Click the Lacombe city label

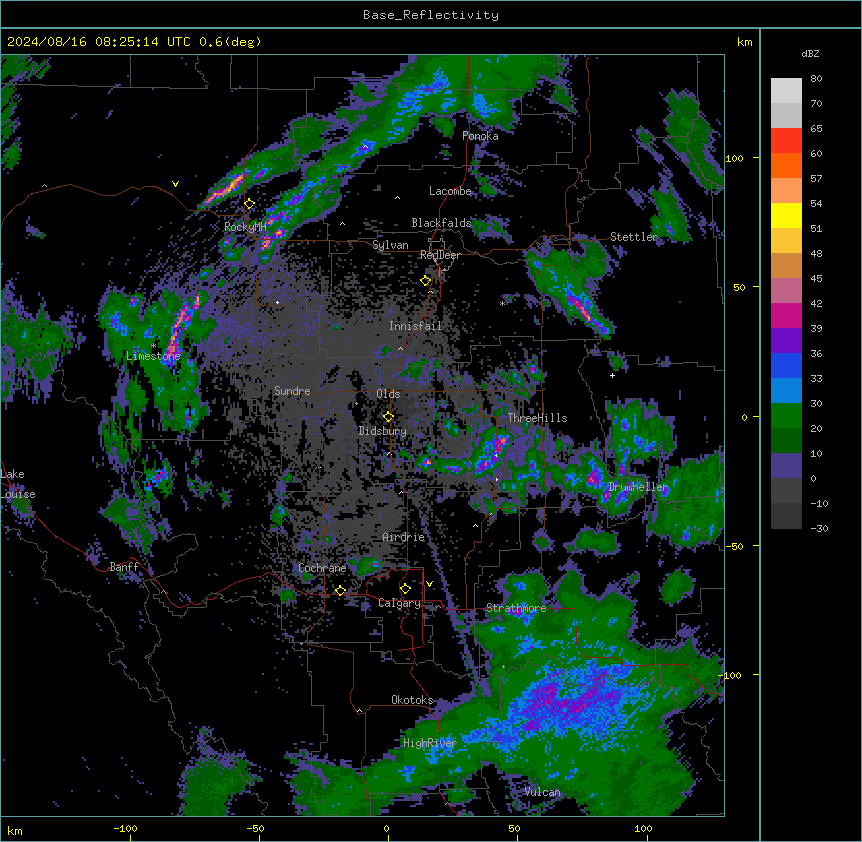(x=450, y=191)
